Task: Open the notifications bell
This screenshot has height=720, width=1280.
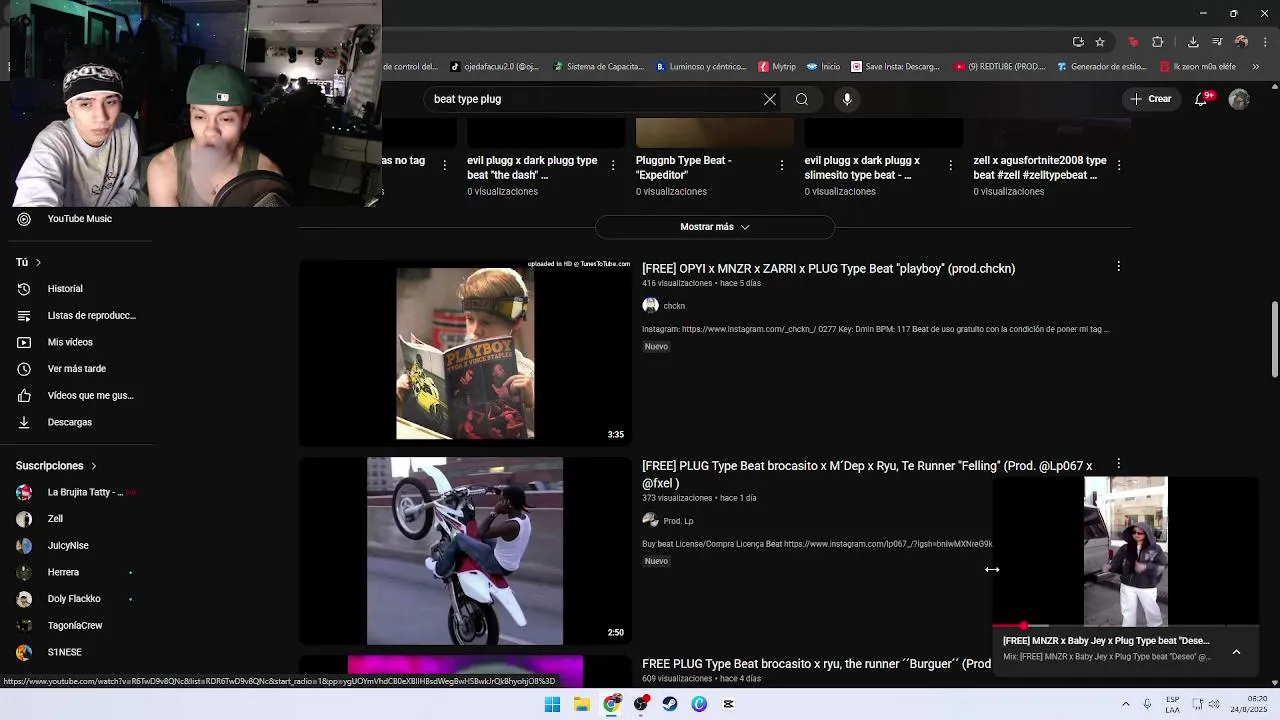Action: pos(1201,99)
